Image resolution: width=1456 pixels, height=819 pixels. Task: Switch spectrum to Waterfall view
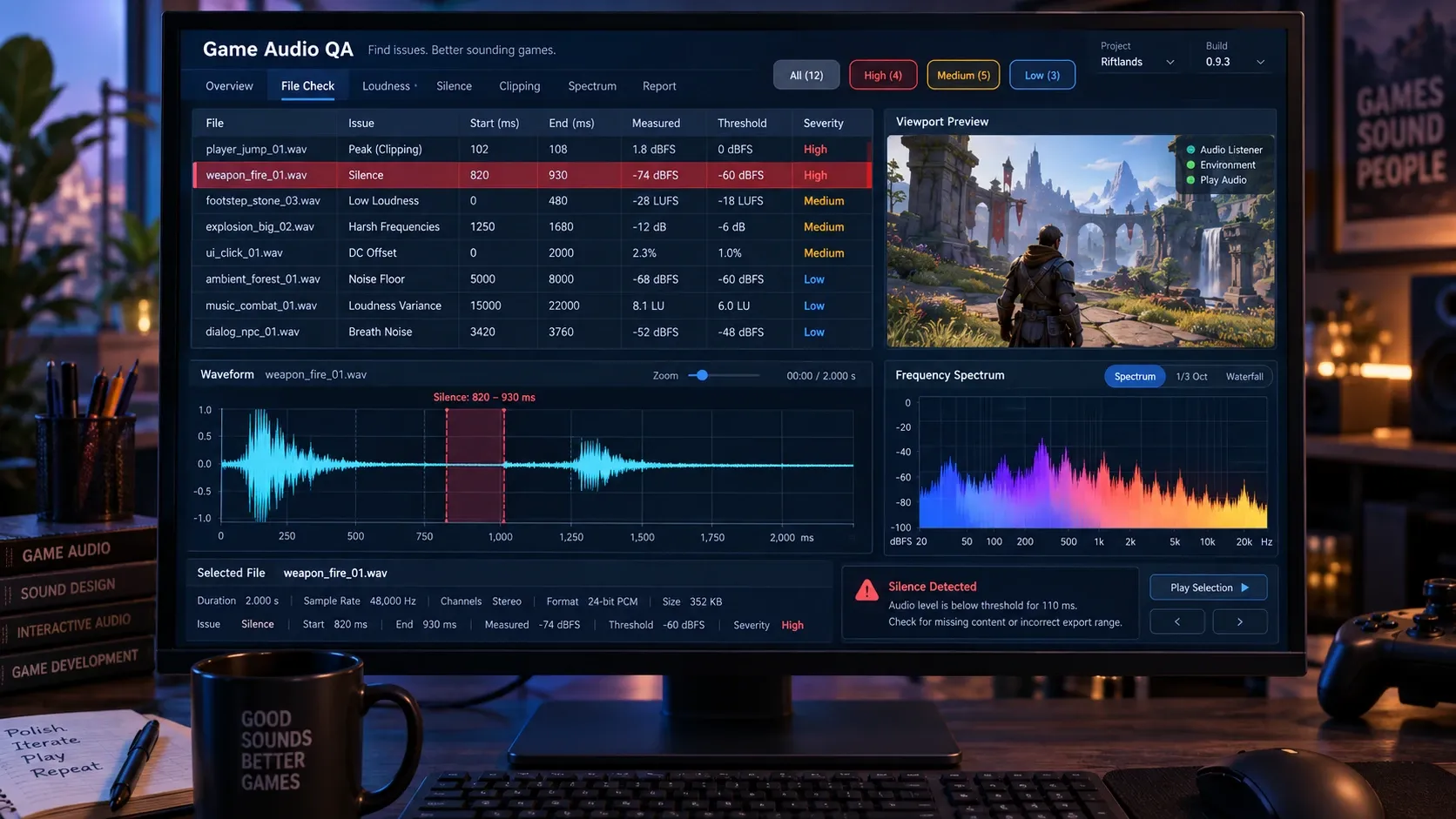point(1244,377)
